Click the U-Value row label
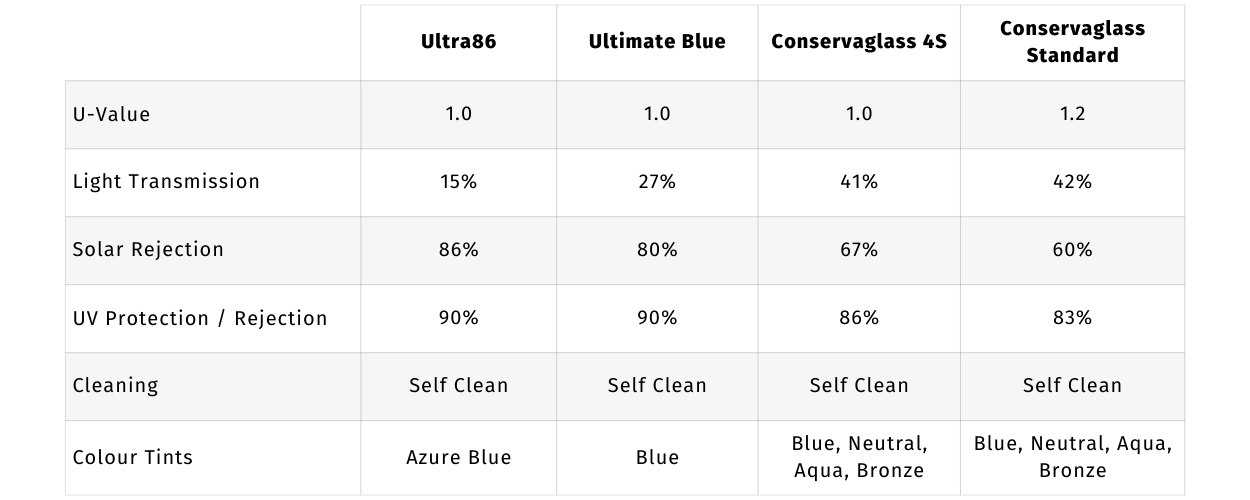1250x500 pixels. 111,114
